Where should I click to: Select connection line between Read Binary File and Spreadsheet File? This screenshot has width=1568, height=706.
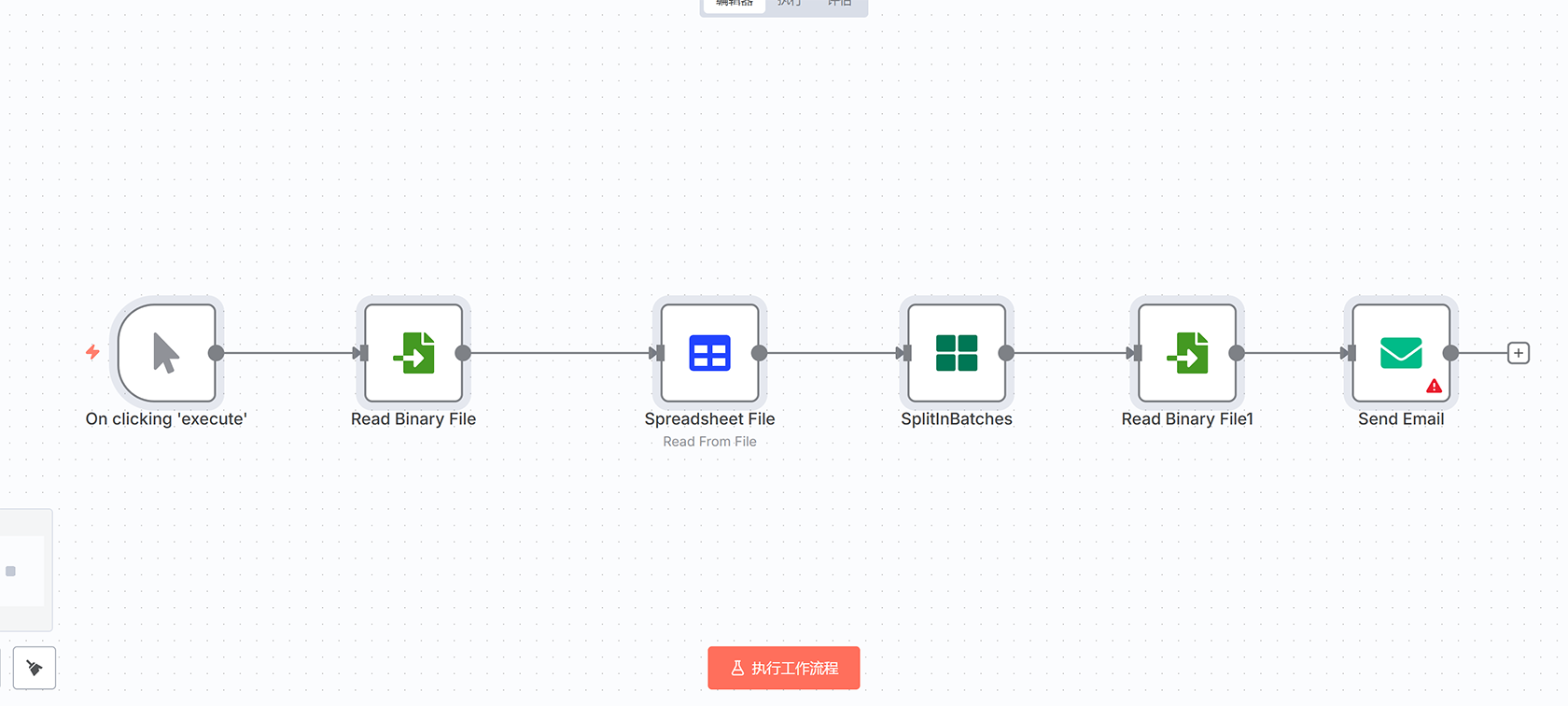pos(560,353)
